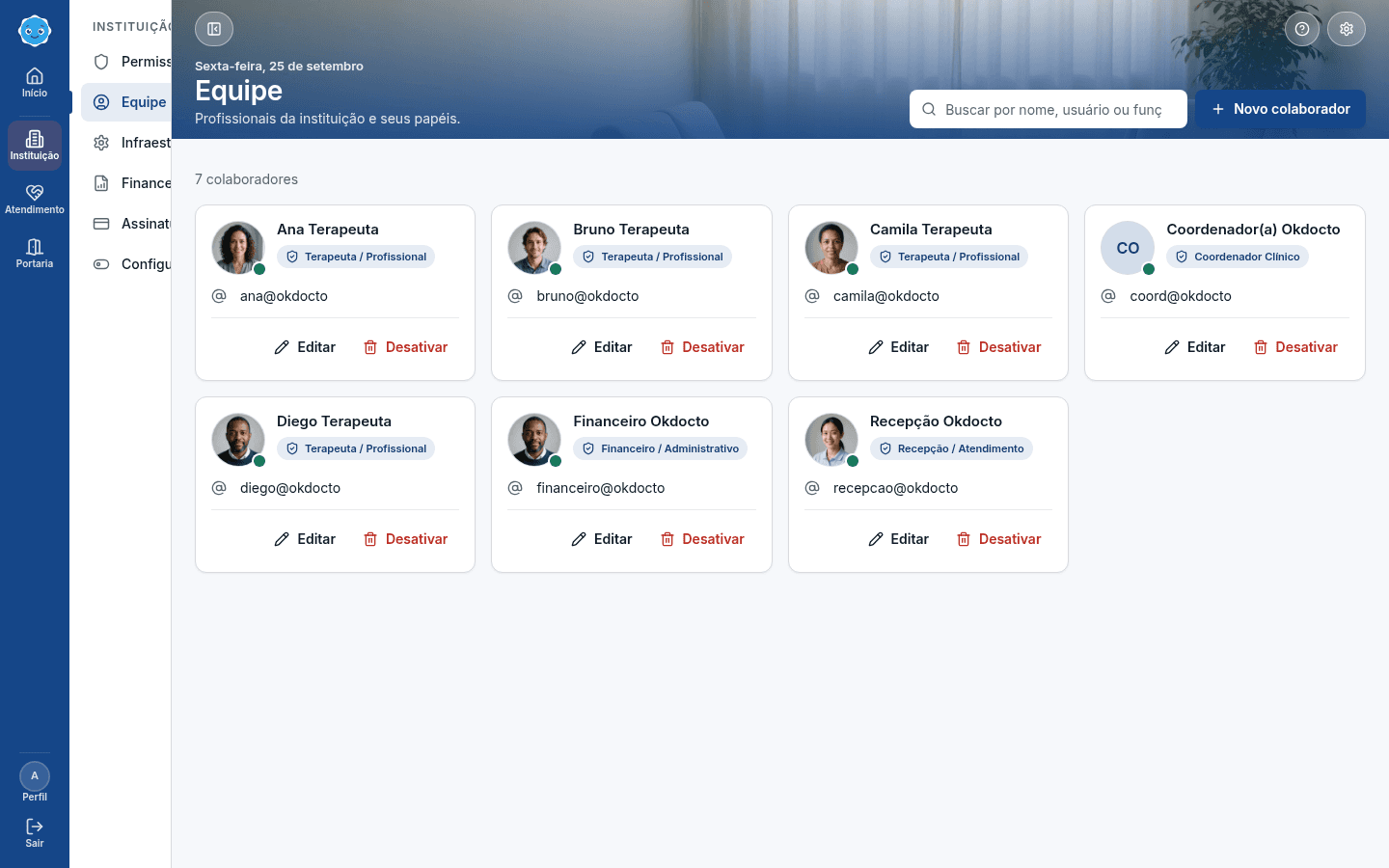The image size is (1389, 868).
Task: Click the Sair logout icon
Action: [x=35, y=827]
